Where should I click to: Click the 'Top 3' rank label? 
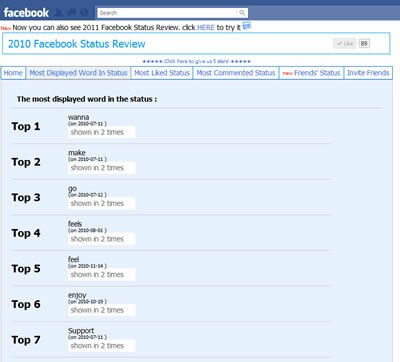point(26,198)
